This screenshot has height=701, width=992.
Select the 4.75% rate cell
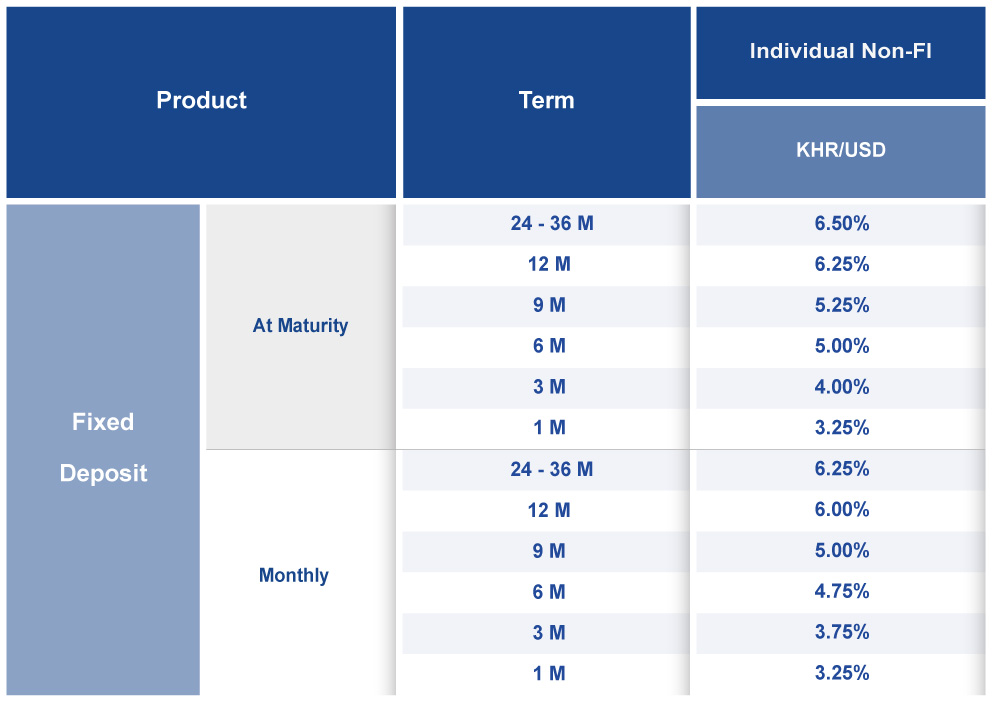pyautogui.click(x=841, y=592)
